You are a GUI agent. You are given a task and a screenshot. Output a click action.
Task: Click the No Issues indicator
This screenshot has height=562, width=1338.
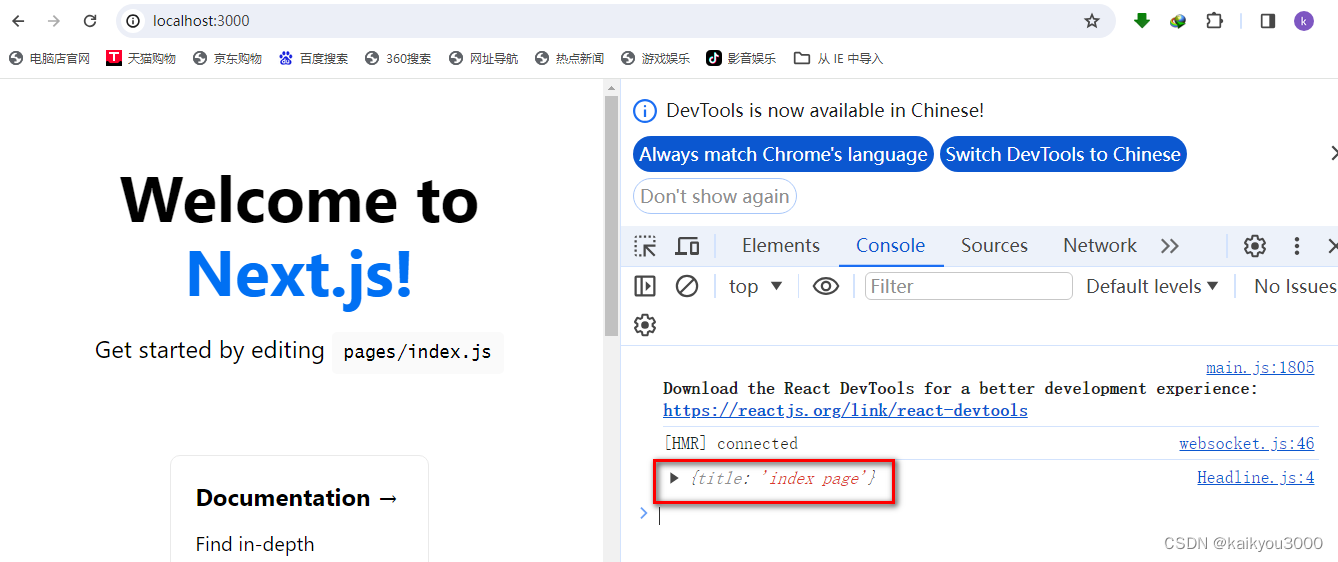tap(1294, 287)
